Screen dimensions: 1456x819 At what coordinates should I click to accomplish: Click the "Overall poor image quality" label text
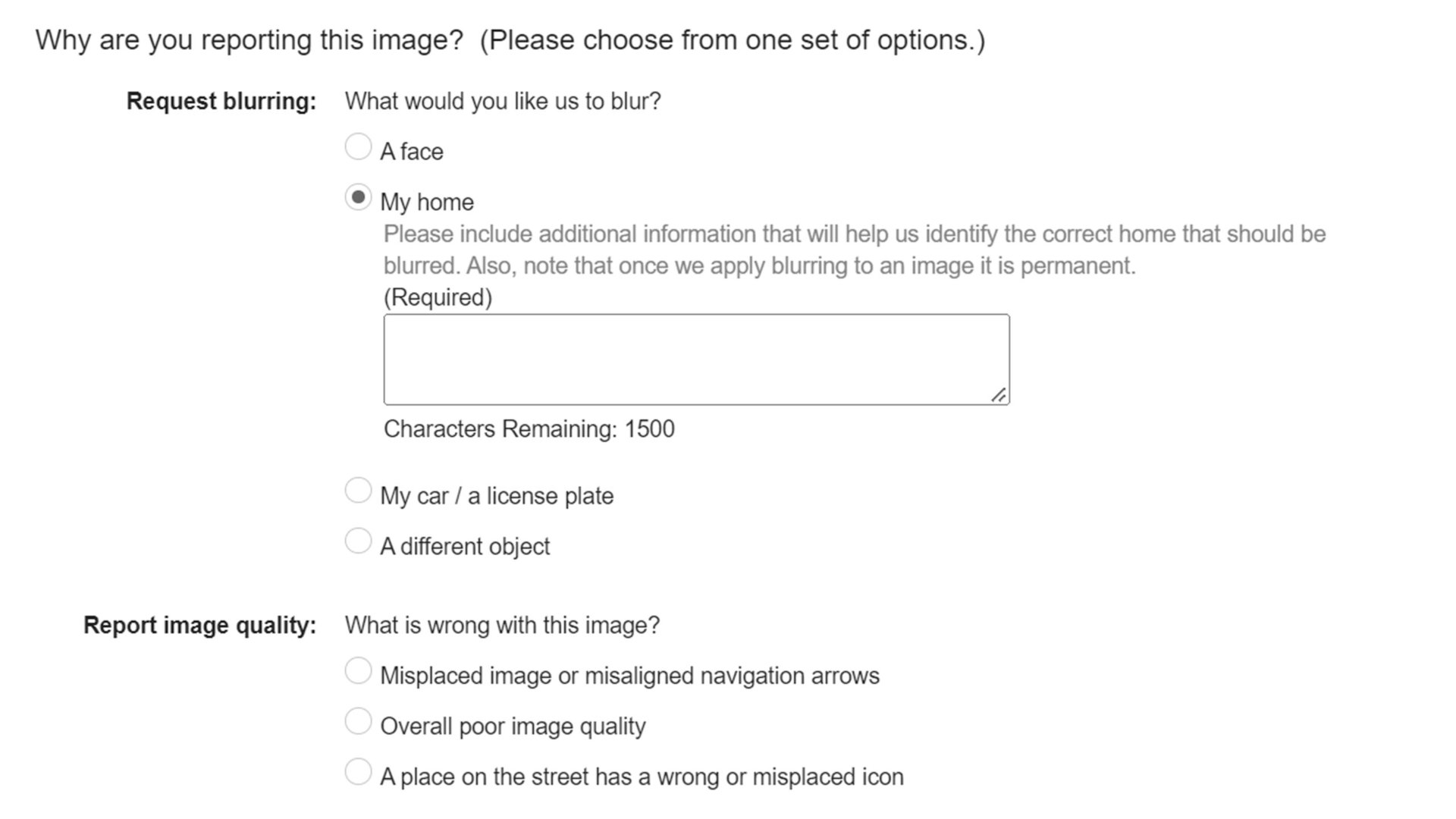coord(513,726)
